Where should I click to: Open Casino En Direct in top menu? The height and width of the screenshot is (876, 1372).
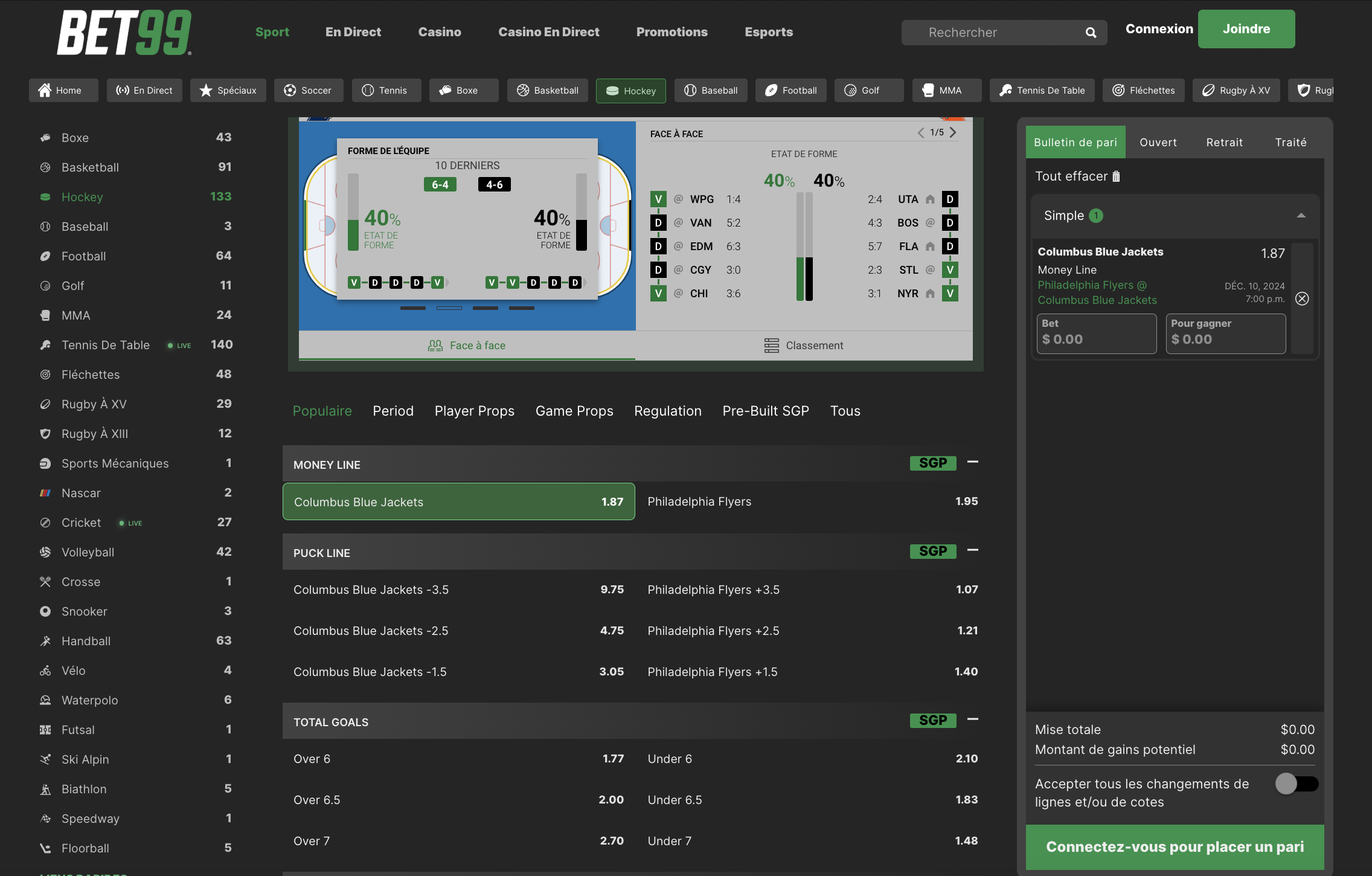[x=548, y=32]
